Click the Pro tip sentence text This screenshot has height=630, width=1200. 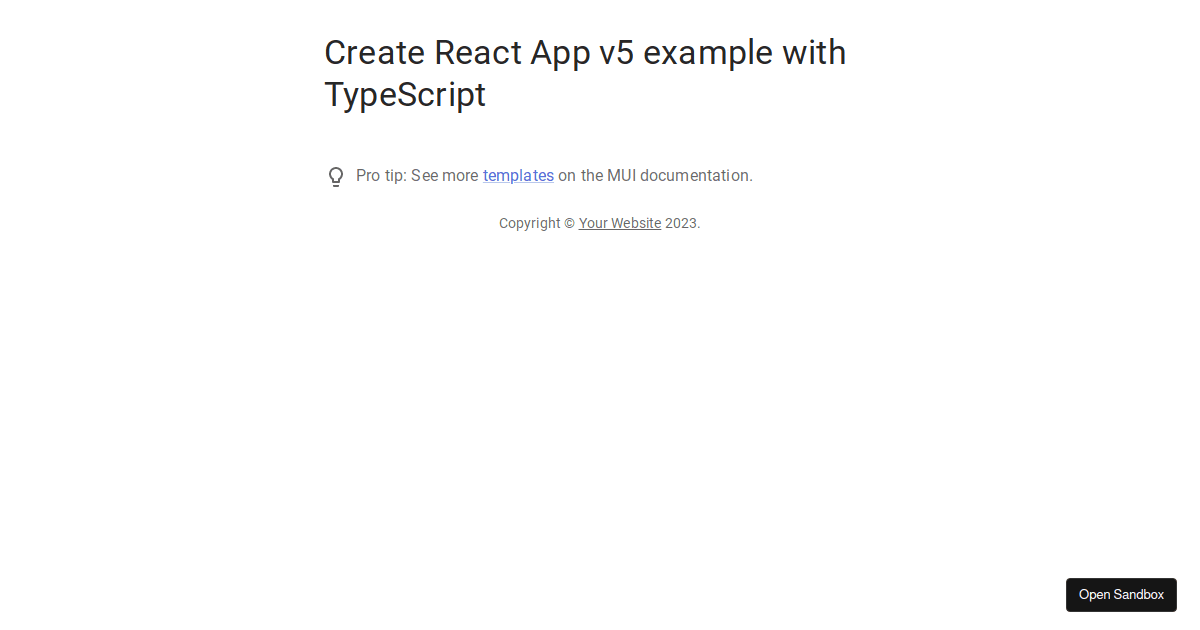pyautogui.click(x=555, y=175)
